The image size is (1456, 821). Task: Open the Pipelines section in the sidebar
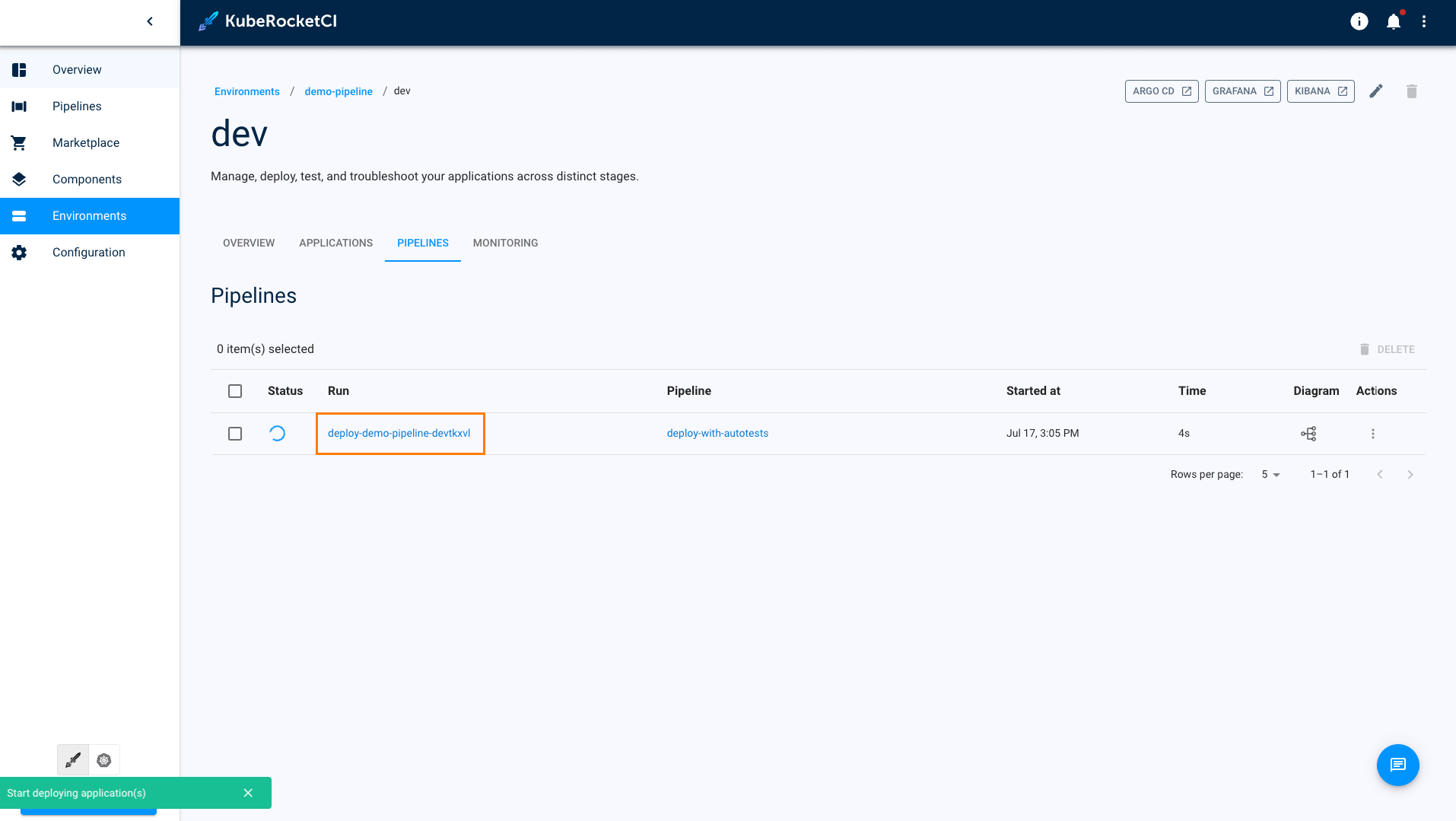click(x=76, y=106)
